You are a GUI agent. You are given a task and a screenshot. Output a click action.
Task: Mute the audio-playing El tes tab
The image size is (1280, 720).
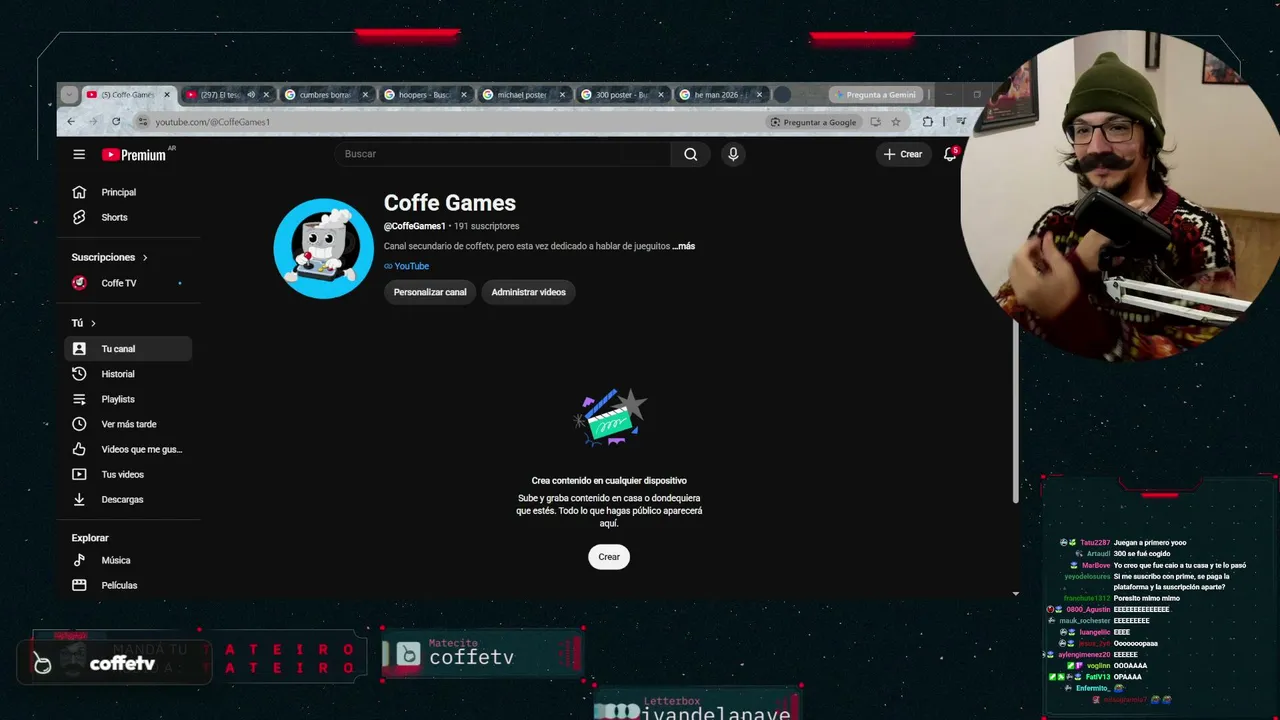(x=251, y=95)
